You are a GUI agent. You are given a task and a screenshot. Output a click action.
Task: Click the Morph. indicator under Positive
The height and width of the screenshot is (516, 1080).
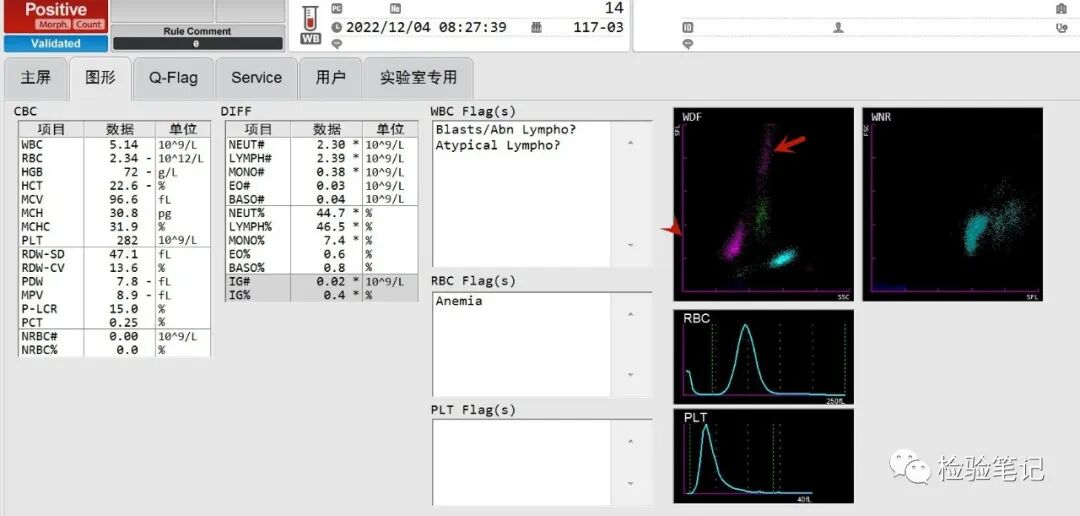(54, 24)
